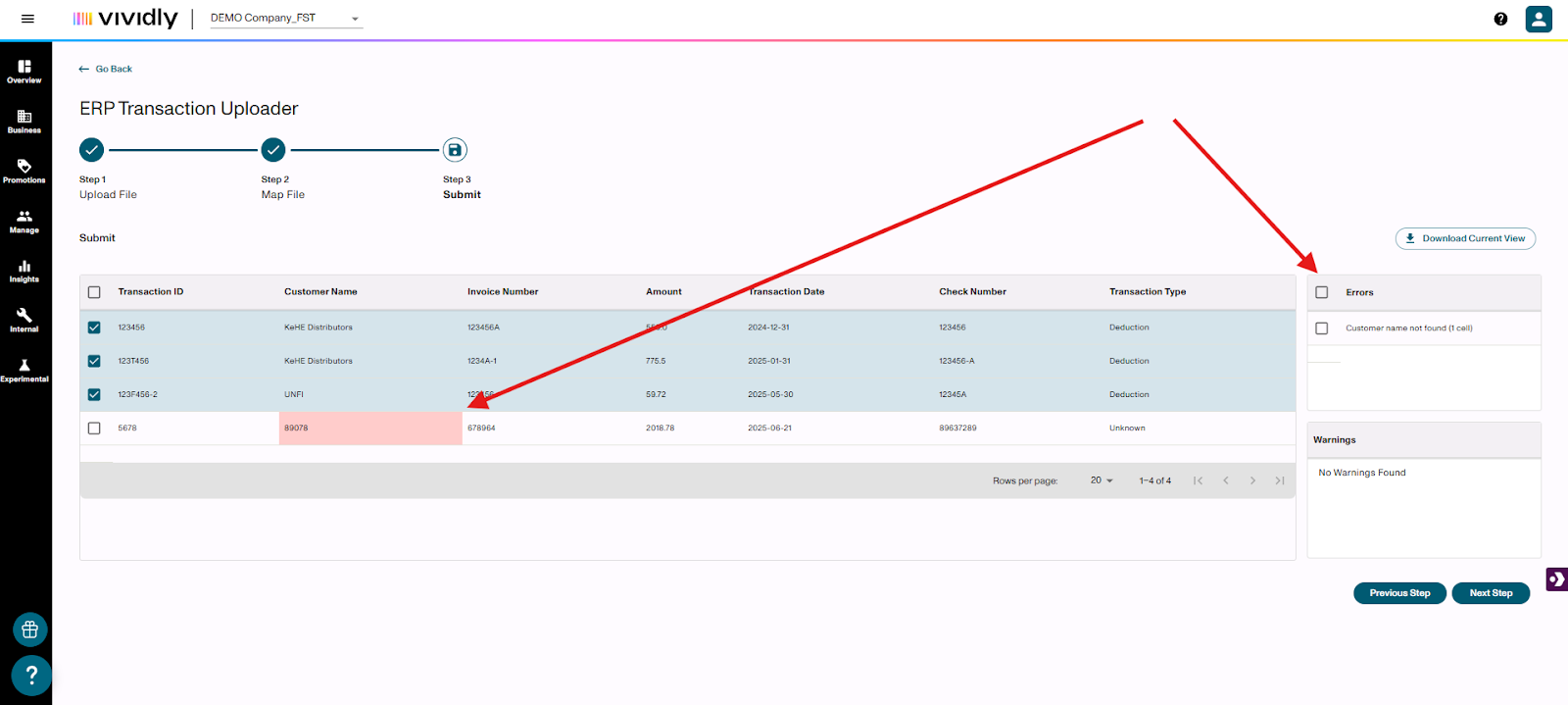Image resolution: width=1568 pixels, height=705 pixels.
Task: Expand the rows per page dropdown
Action: point(1102,480)
